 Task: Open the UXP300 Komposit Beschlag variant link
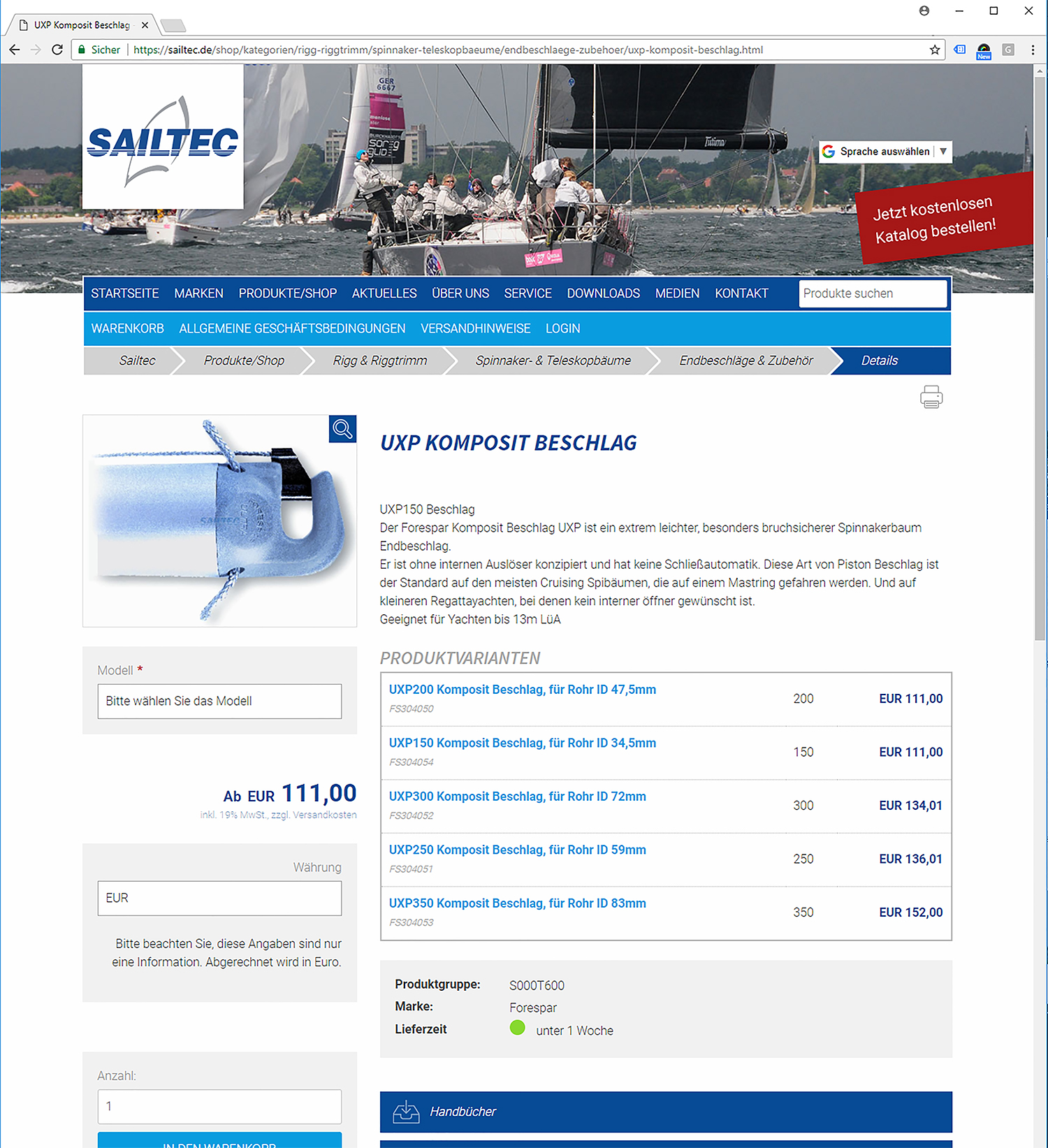coord(517,797)
